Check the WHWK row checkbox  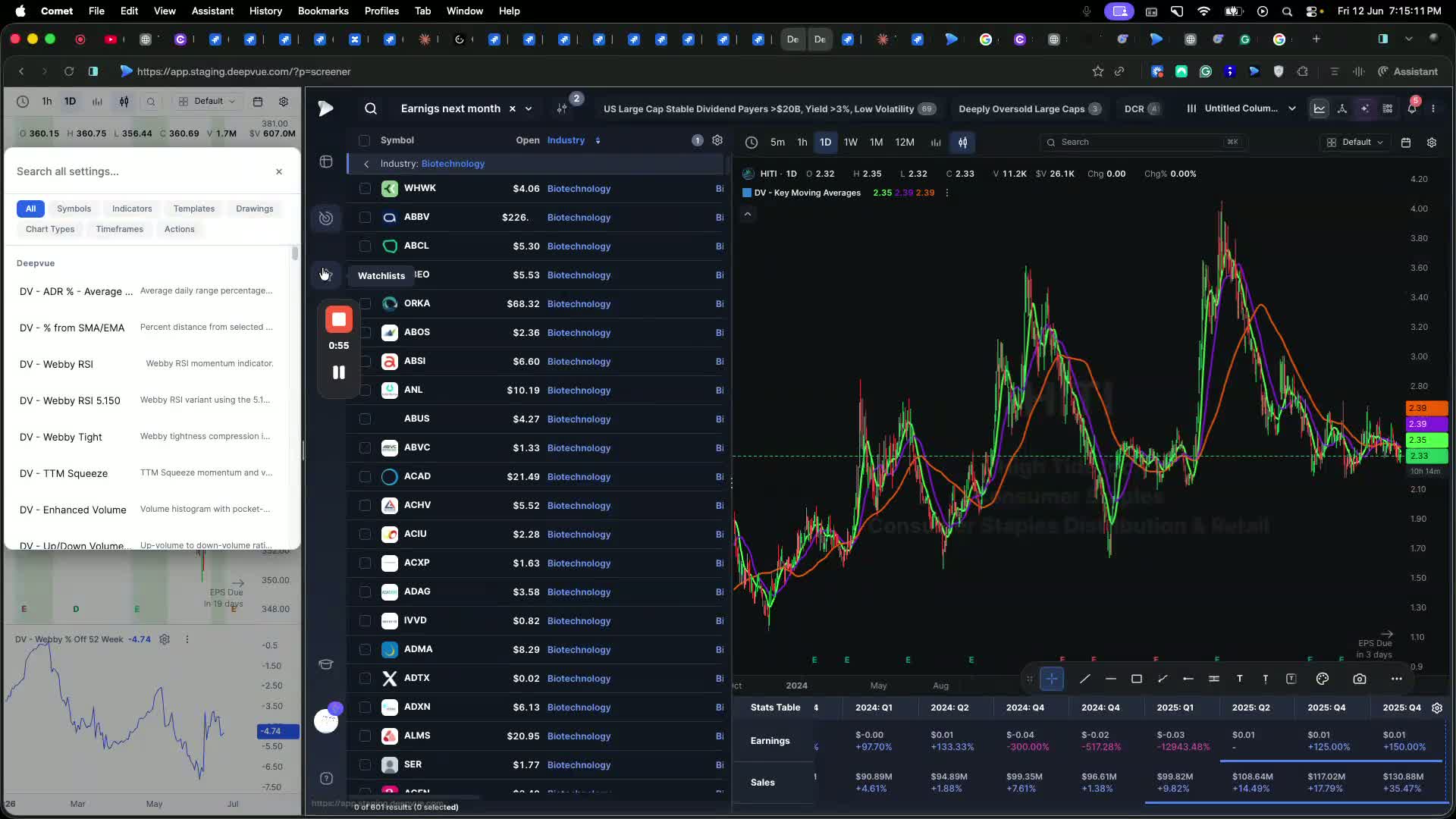(x=365, y=189)
